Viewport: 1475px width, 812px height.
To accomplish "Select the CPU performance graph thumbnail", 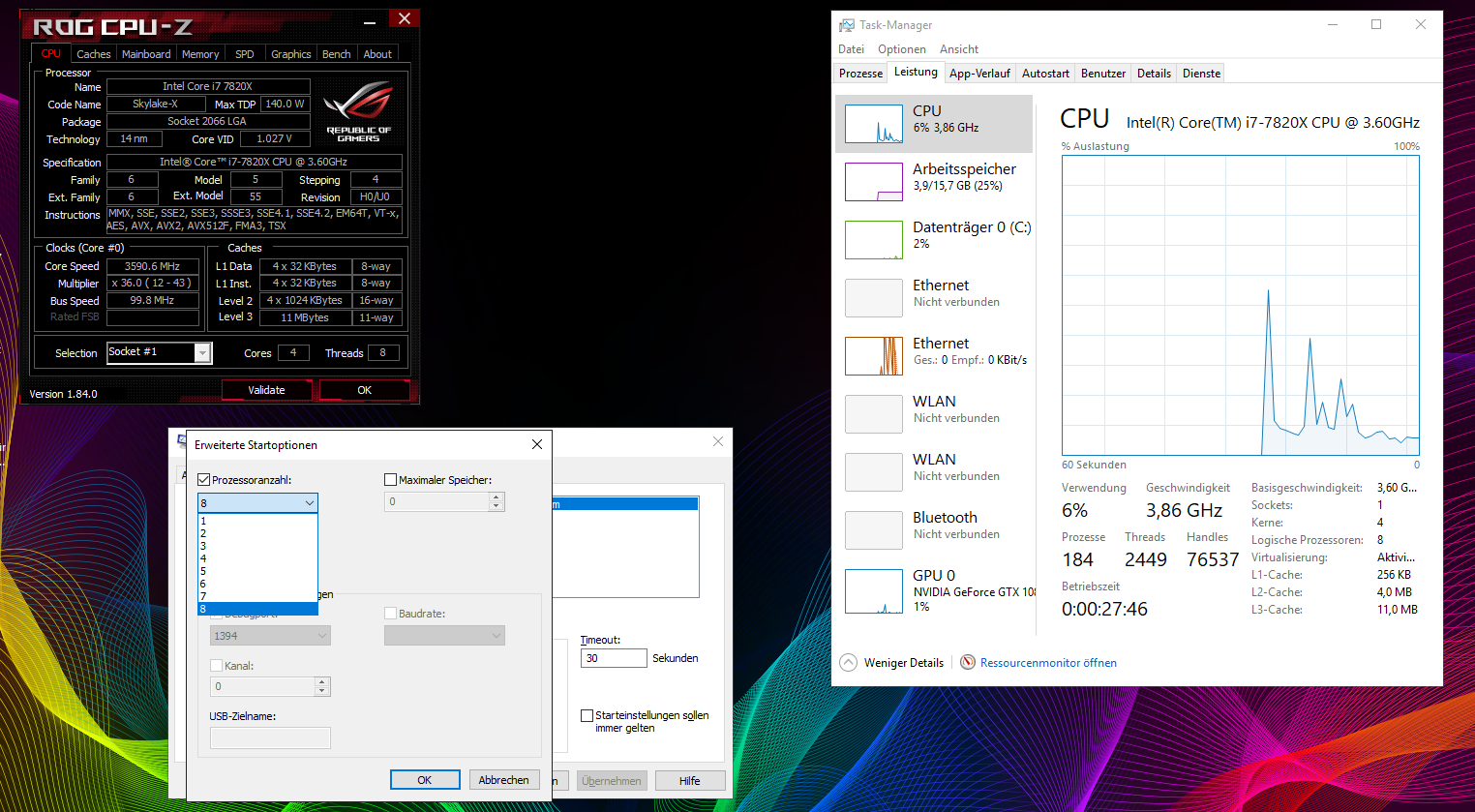I will click(x=874, y=124).
